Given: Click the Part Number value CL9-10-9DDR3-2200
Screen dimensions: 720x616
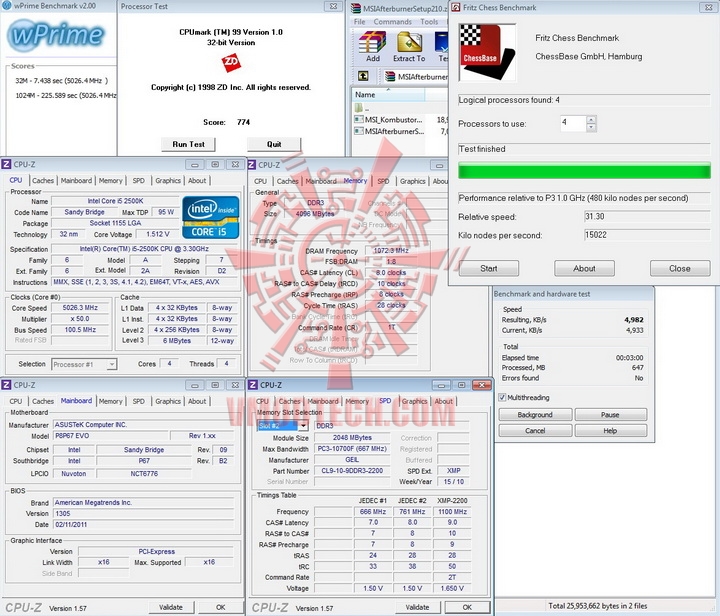Looking at the screenshot, I should click(352, 470).
